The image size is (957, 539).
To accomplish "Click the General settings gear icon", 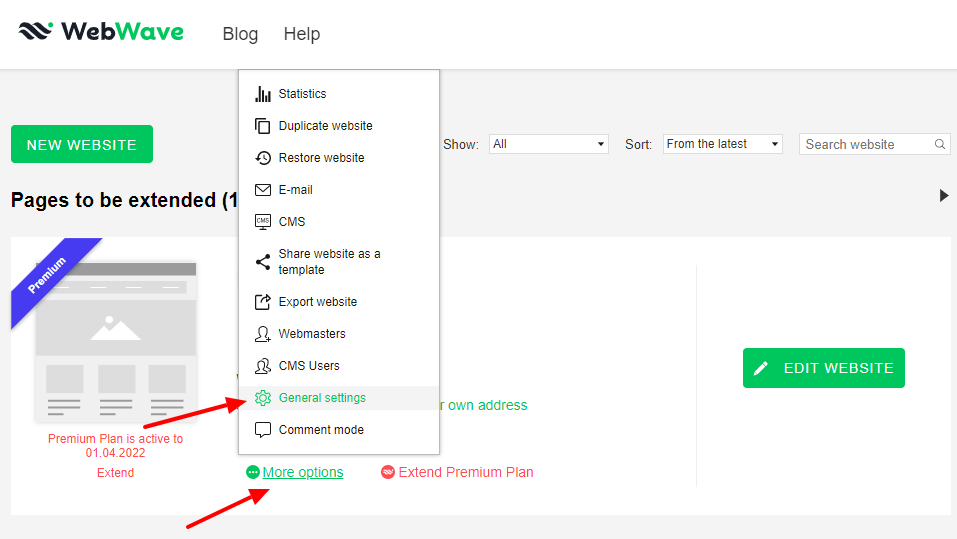I will point(262,398).
